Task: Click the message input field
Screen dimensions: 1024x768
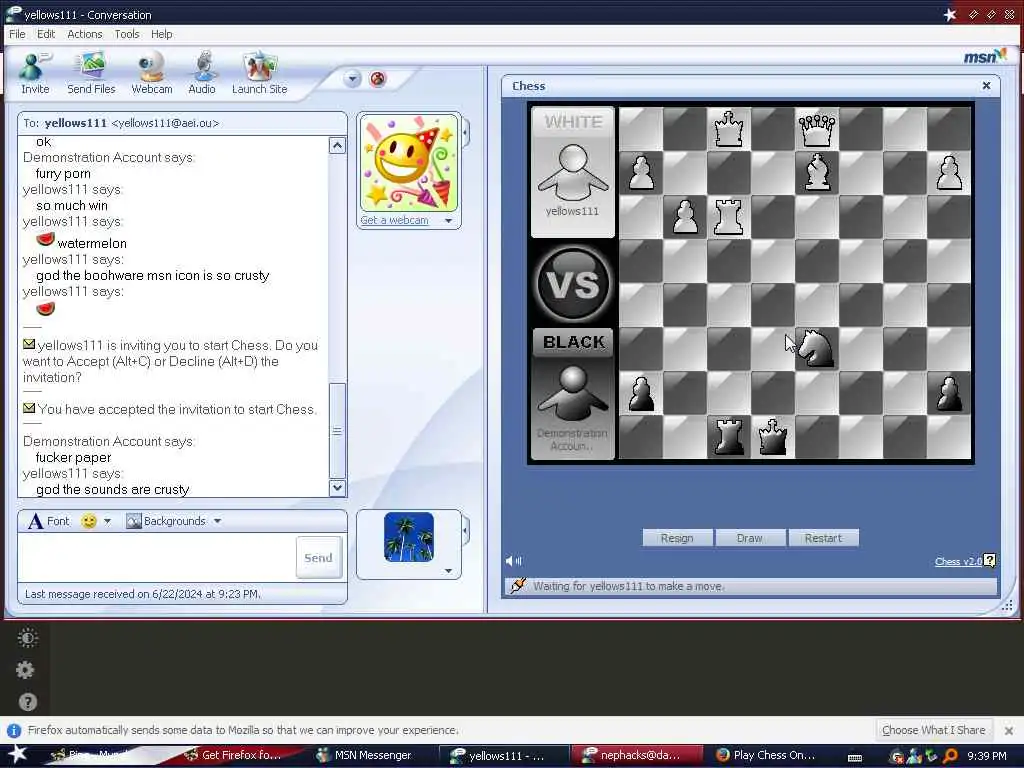Action: pos(157,557)
